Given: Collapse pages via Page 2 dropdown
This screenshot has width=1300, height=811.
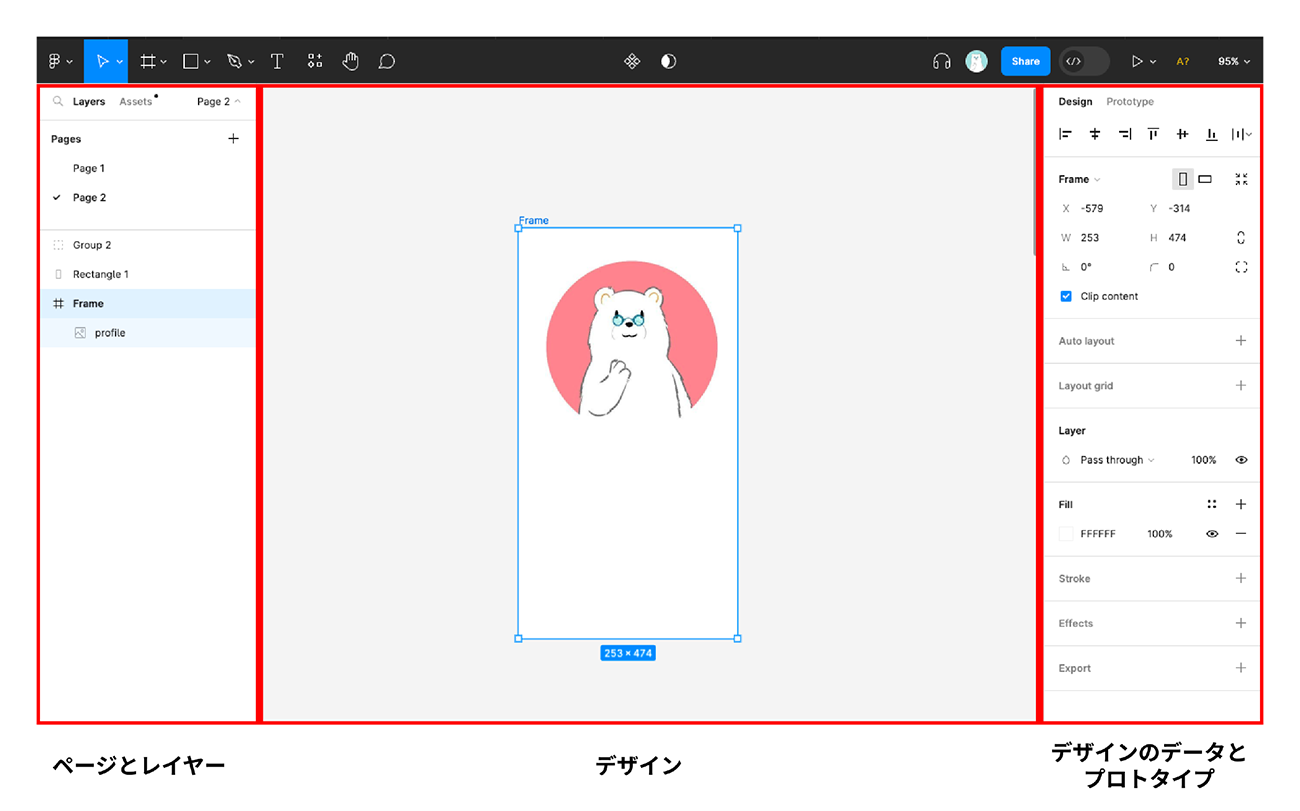Looking at the screenshot, I should click(218, 101).
